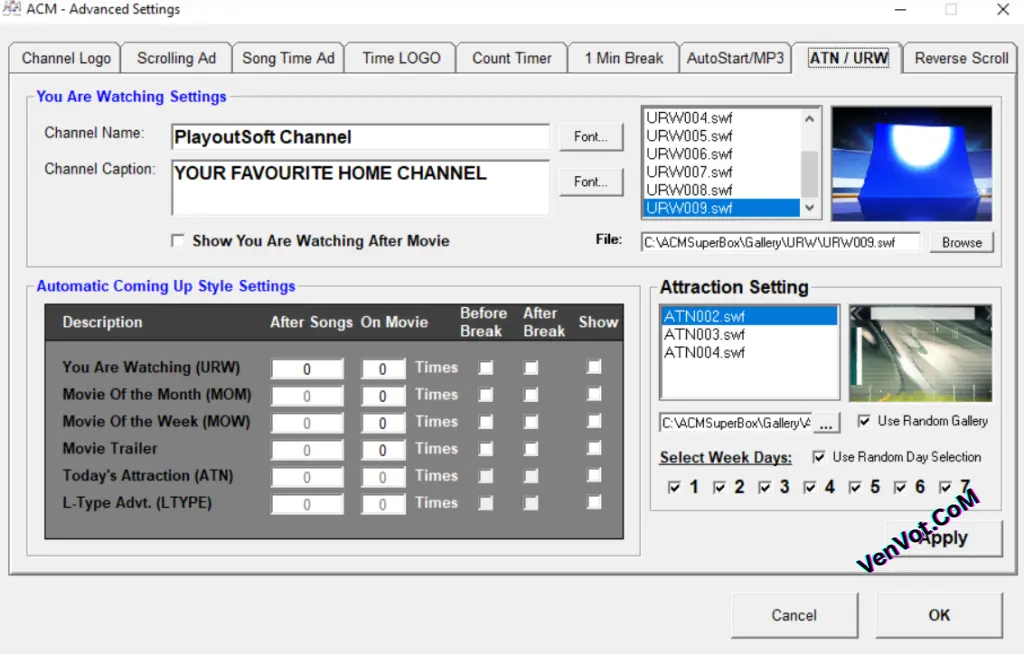This screenshot has height=654, width=1024.
Task: Check Before Break for Today's Attraction
Action: (486, 476)
